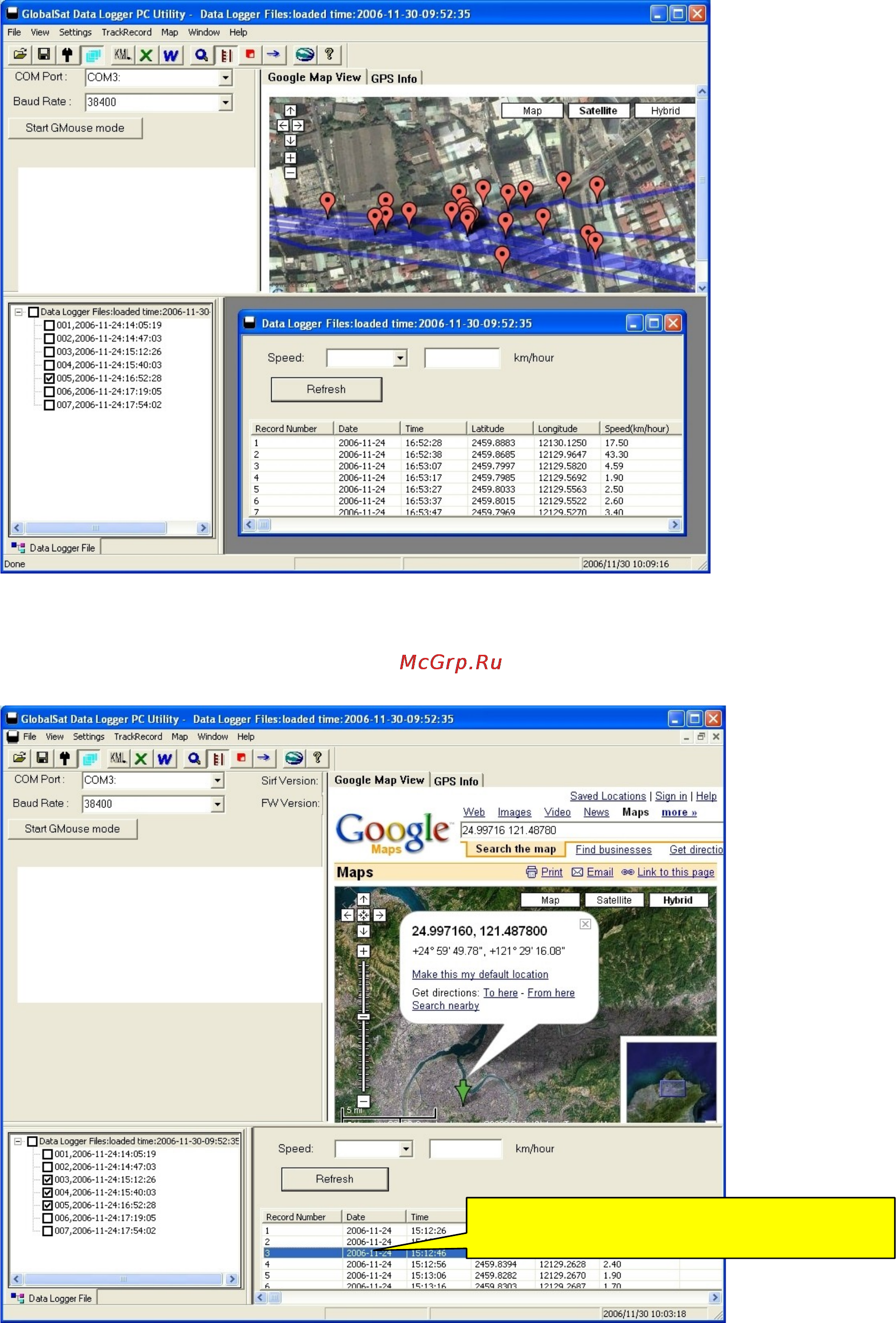Viewport: 896px width, 1323px height.
Task: Center map icon between pan arrows, lower map
Action: [x=363, y=915]
